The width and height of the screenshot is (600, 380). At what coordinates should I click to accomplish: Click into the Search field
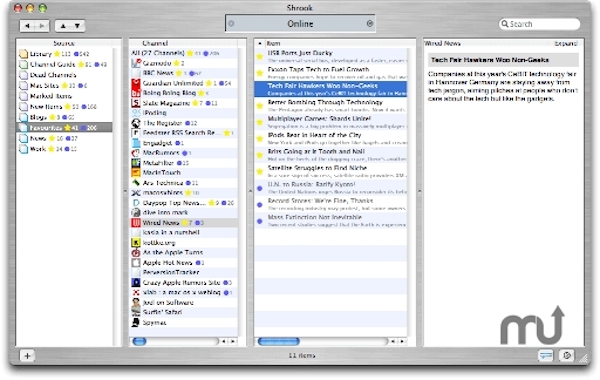tap(540, 24)
